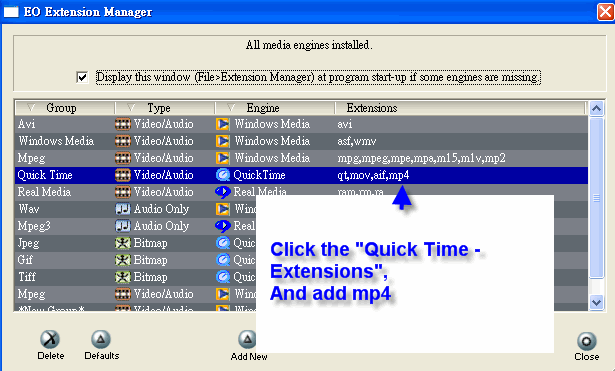Click the round Close button
The height and width of the screenshot is (371, 615).
tap(586, 341)
